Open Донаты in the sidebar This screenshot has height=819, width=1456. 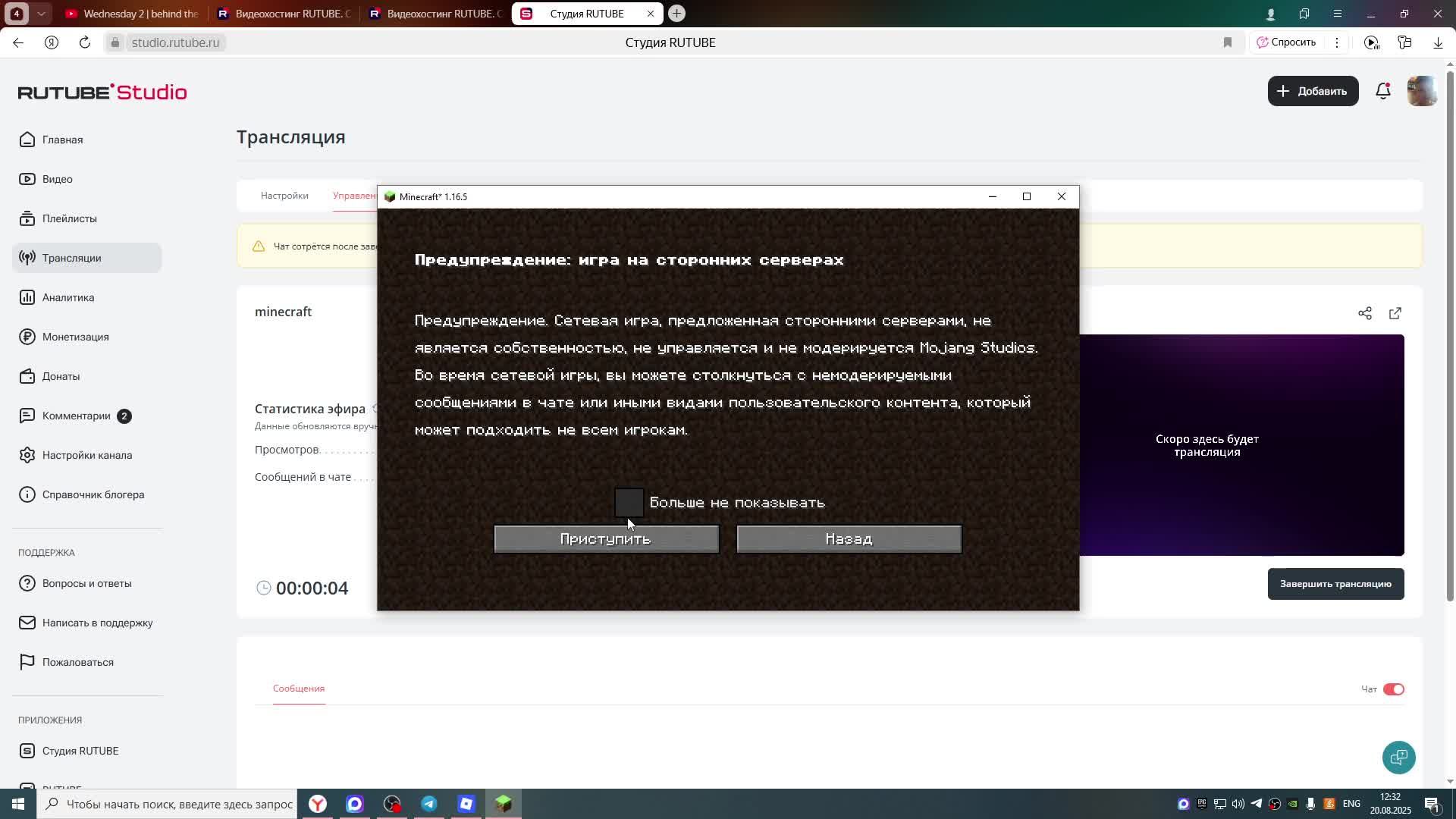[61, 376]
